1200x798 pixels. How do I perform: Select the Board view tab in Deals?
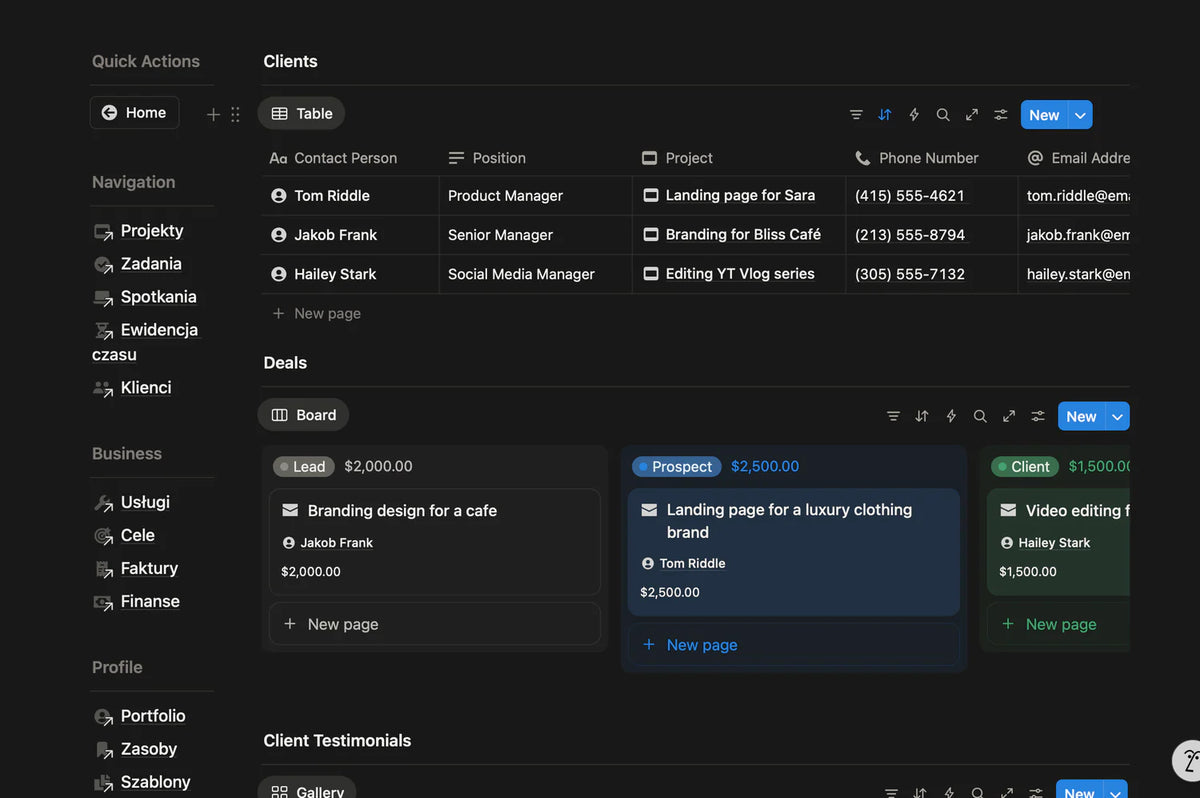coord(303,415)
